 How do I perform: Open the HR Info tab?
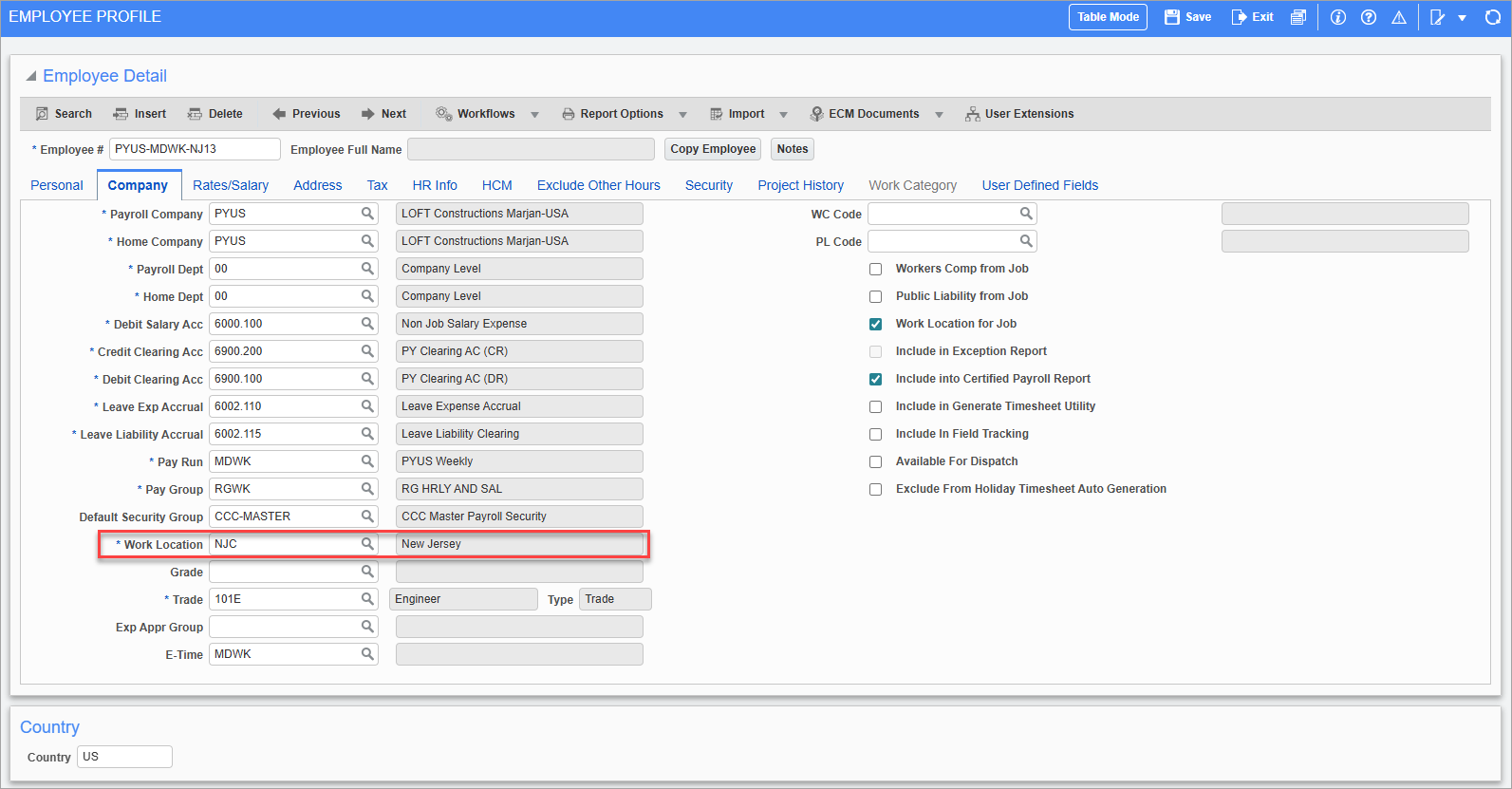(x=435, y=185)
